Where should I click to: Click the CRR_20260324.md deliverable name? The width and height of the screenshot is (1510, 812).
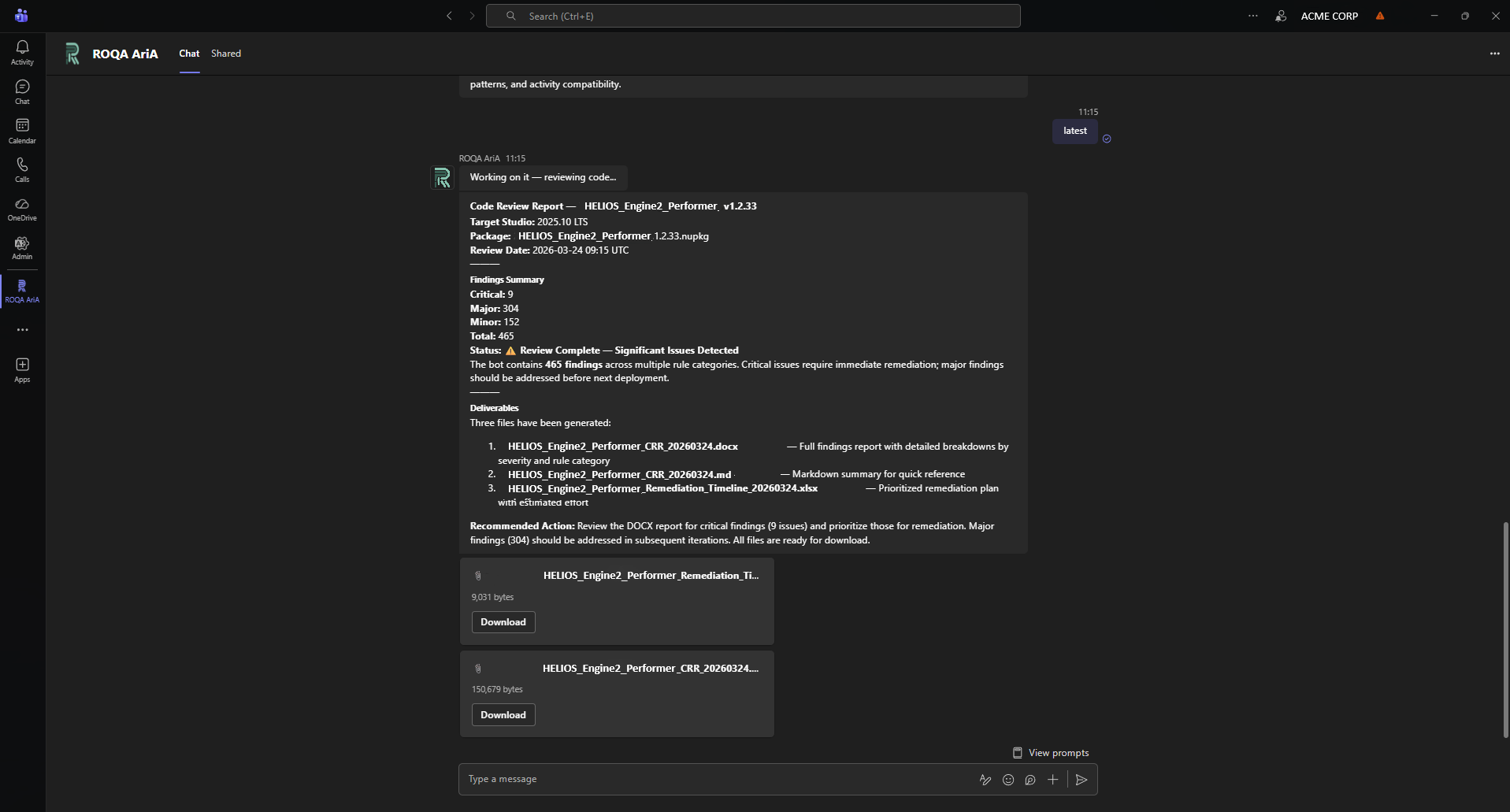coord(619,474)
